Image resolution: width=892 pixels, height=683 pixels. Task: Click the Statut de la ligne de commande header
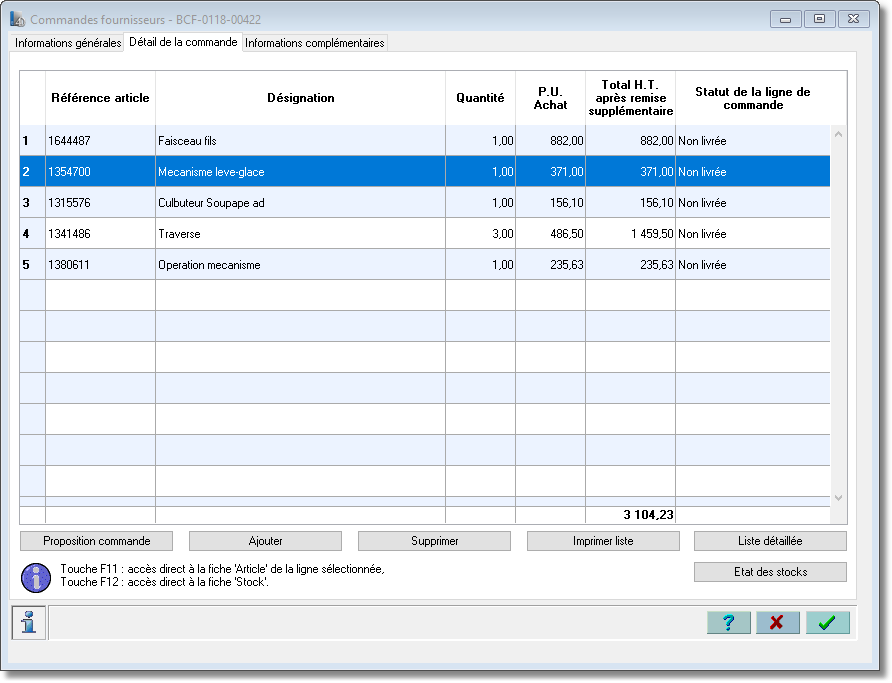[x=753, y=98]
